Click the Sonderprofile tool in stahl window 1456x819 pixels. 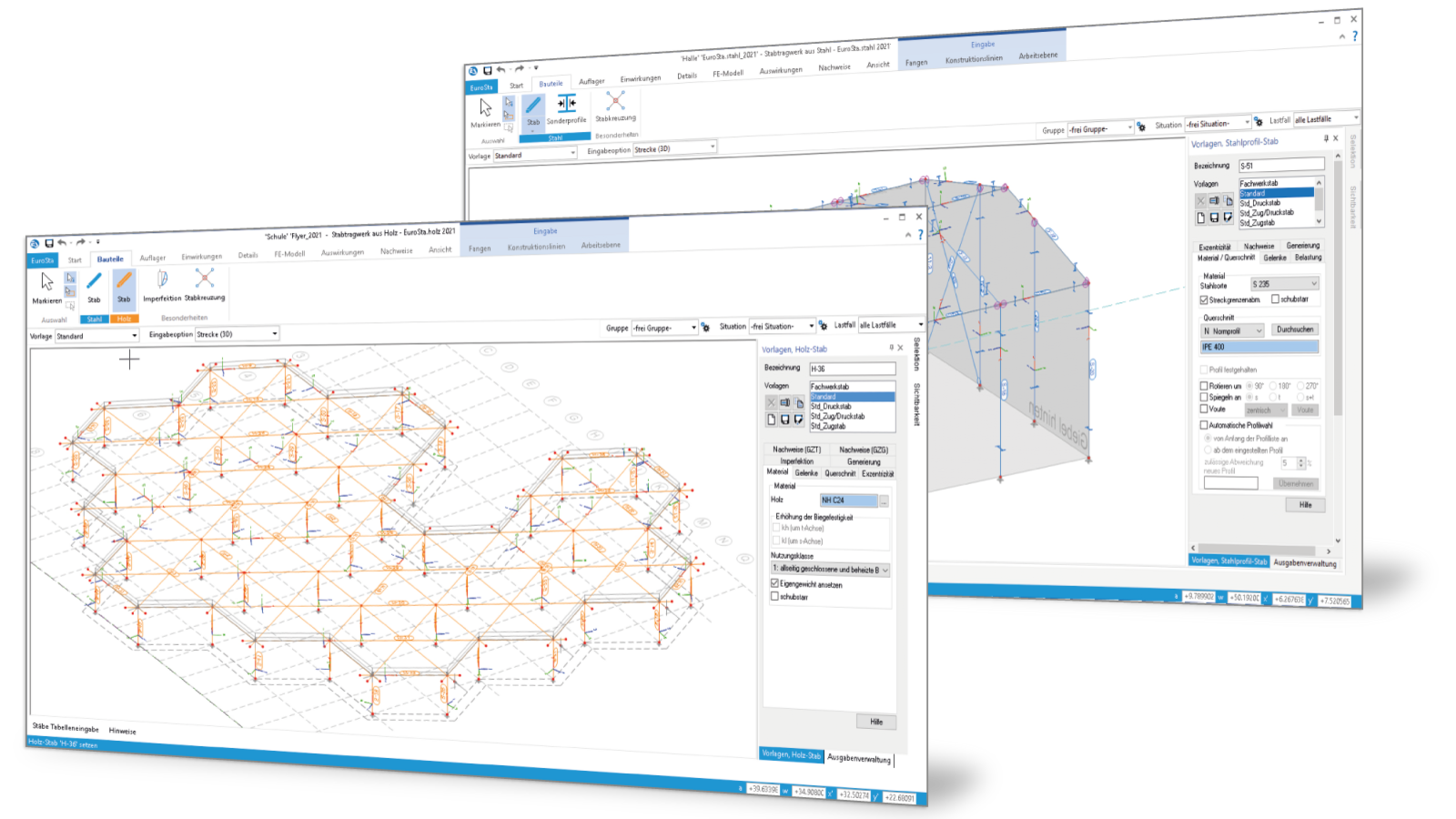[567, 108]
